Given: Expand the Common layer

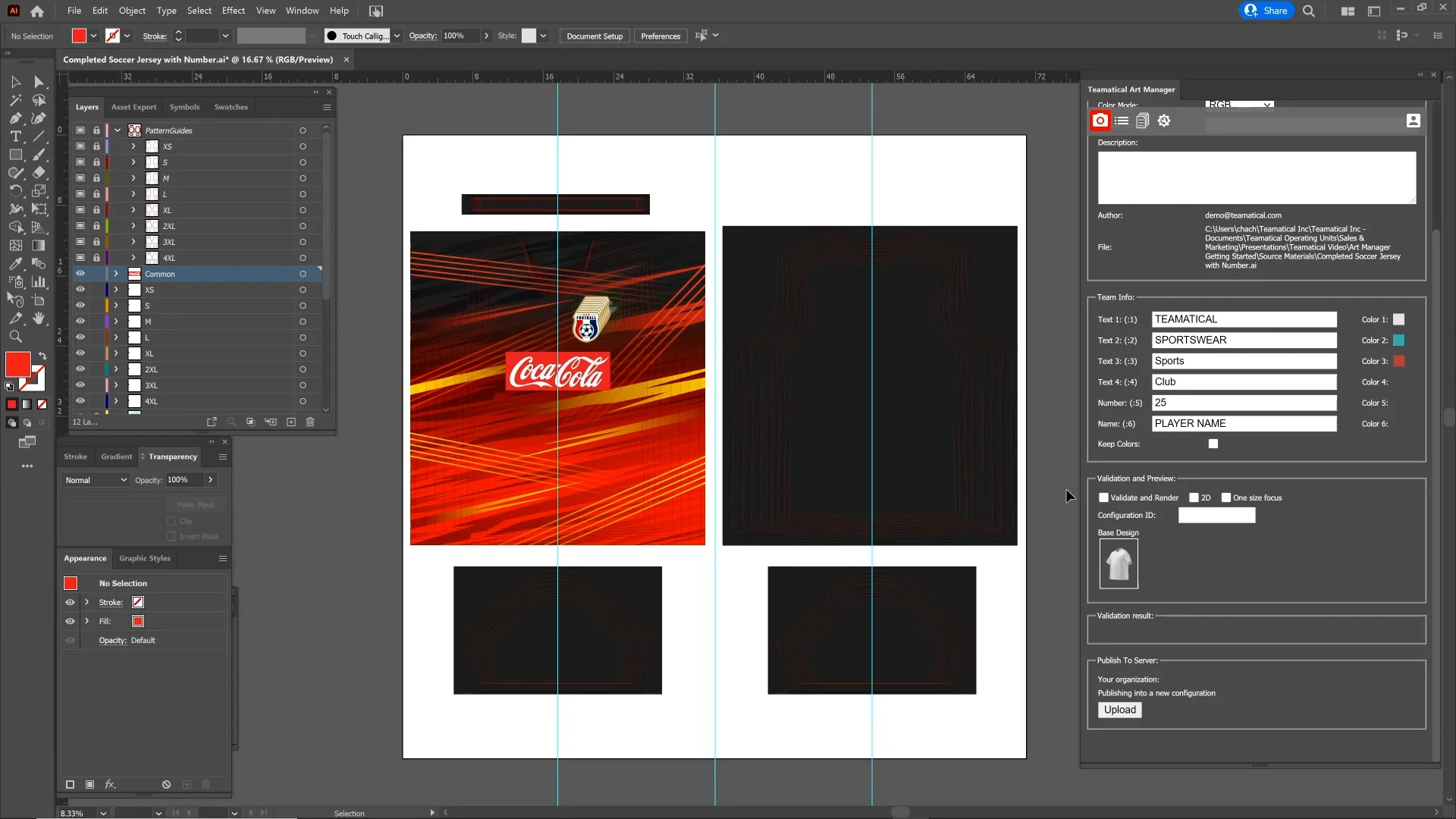Looking at the screenshot, I should (116, 274).
